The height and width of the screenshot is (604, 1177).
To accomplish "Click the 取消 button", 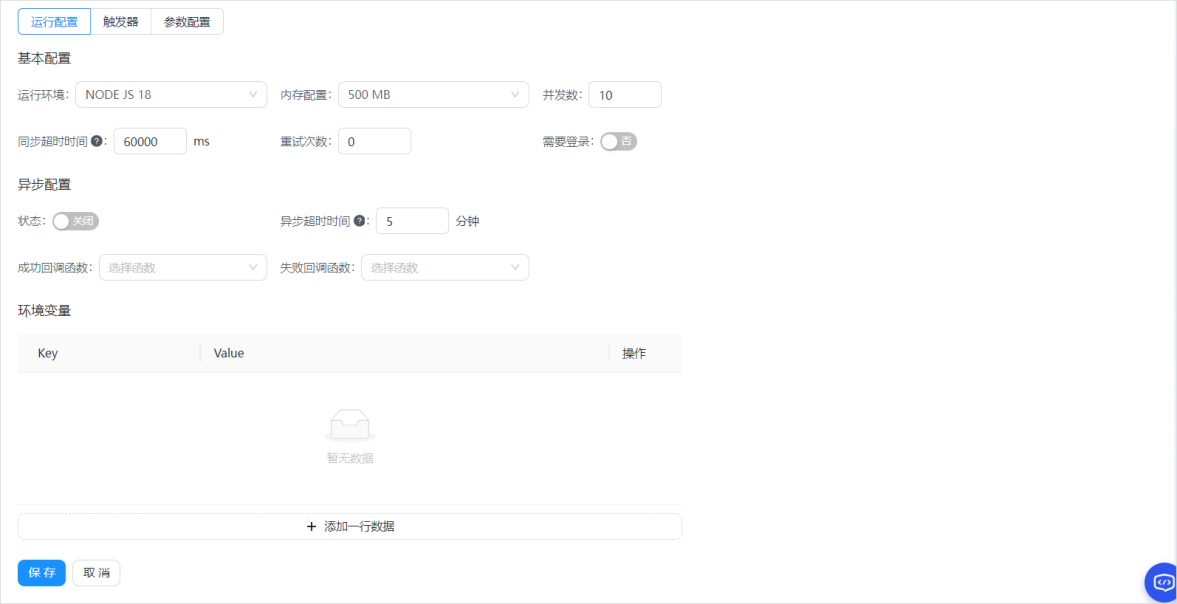I will [96, 572].
